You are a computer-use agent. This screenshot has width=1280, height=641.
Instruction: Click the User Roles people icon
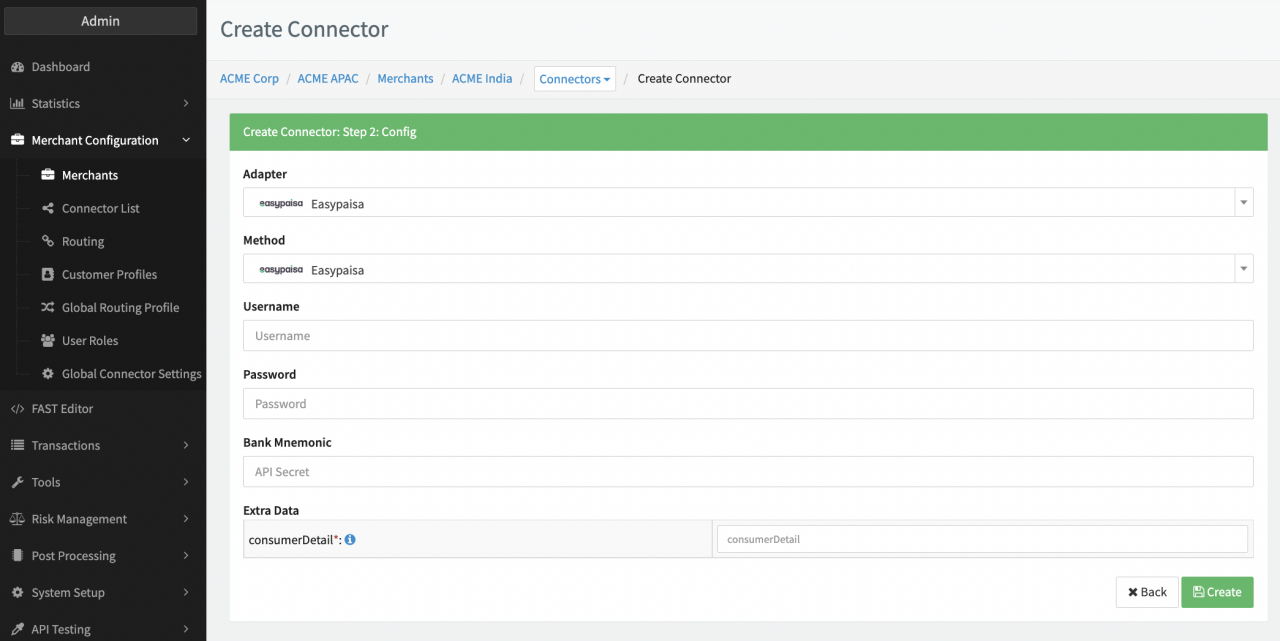pyautogui.click(x=48, y=341)
